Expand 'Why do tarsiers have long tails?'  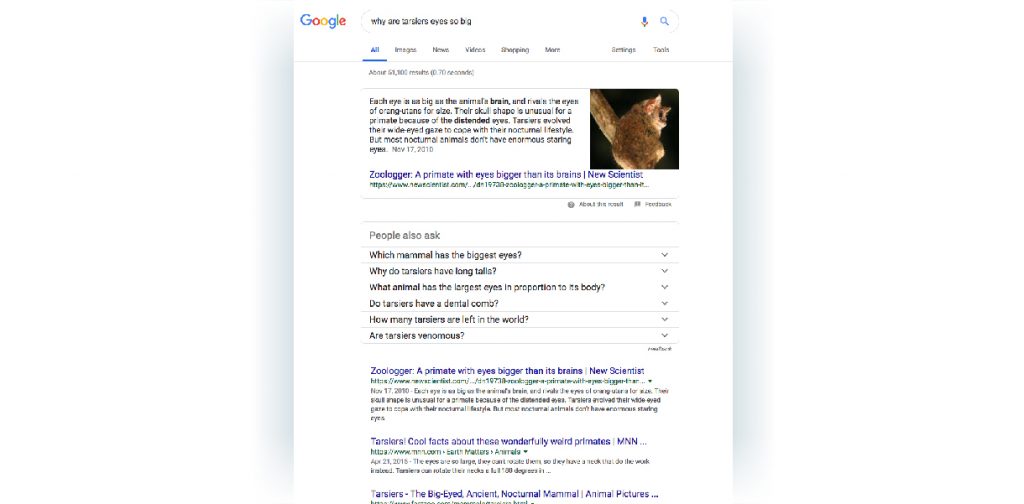[520, 272]
